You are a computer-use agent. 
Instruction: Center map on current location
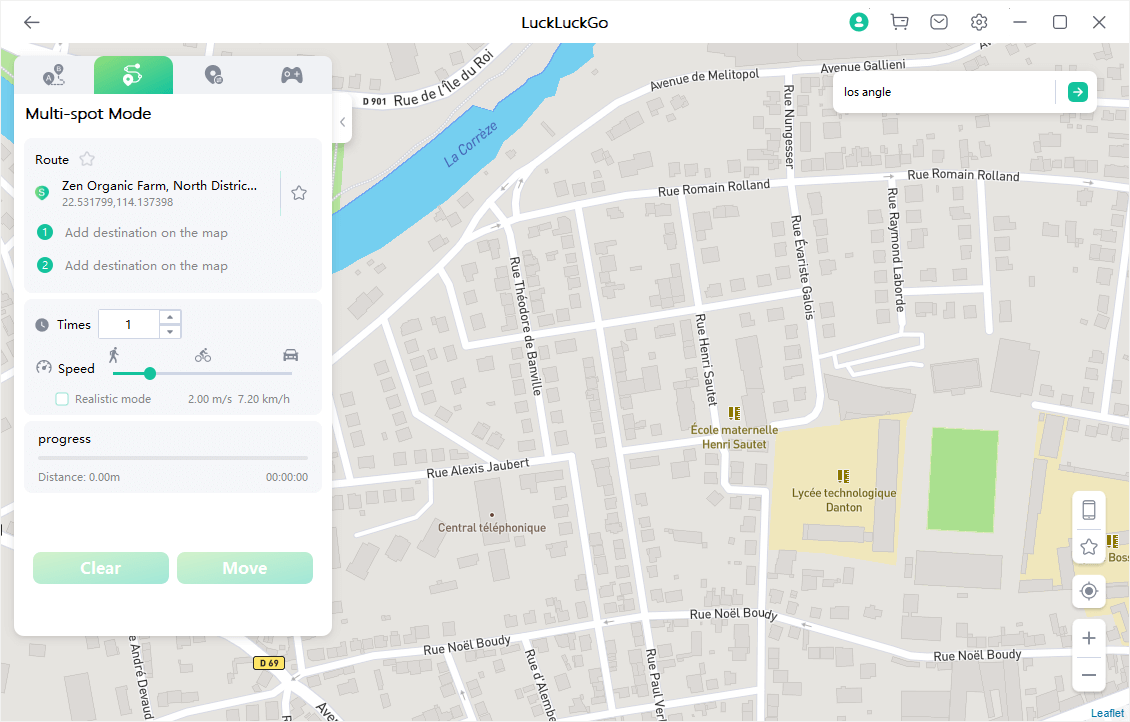[1089, 592]
